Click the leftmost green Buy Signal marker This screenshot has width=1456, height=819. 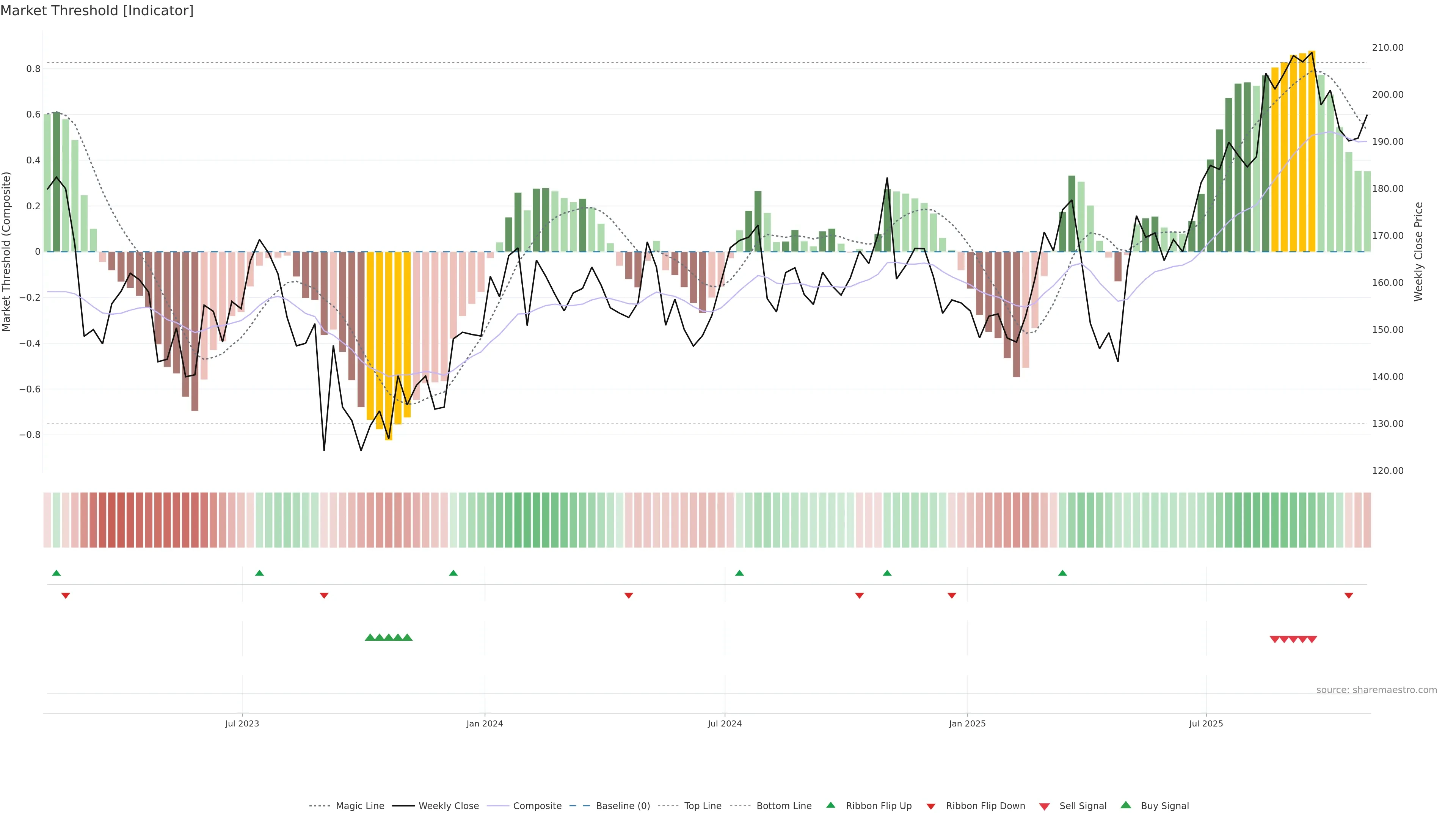370,637
